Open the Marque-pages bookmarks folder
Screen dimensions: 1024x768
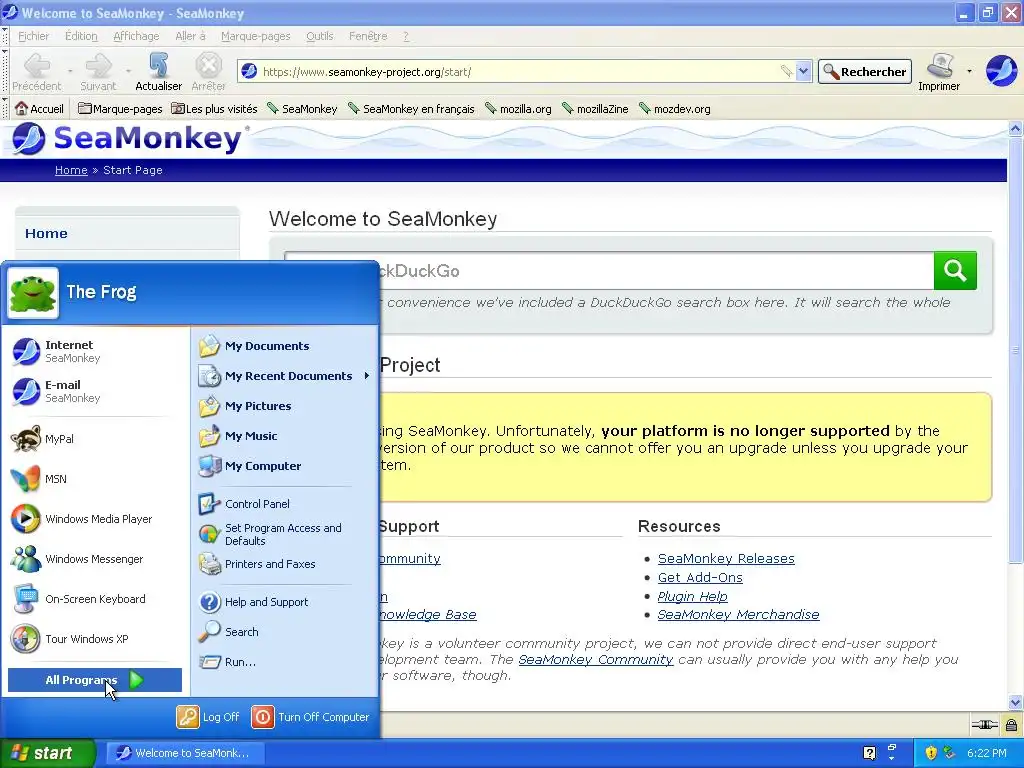pos(120,108)
